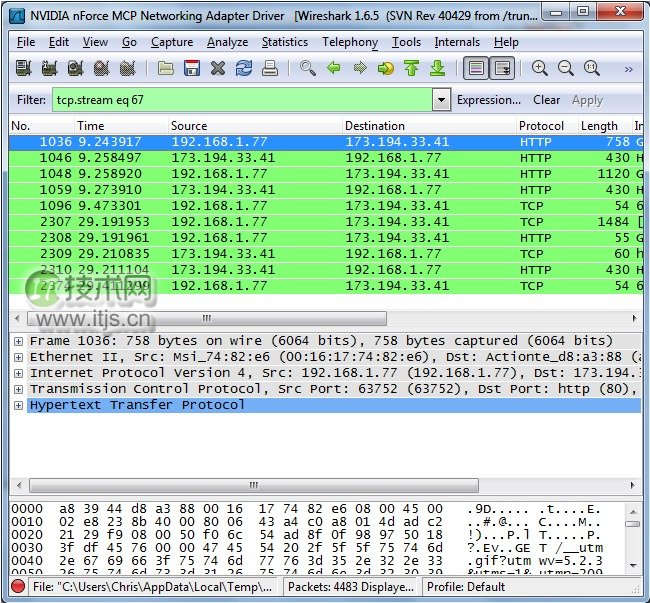Click the red expert info status icon
Image resolution: width=650 pixels, height=603 pixels.
18,586
